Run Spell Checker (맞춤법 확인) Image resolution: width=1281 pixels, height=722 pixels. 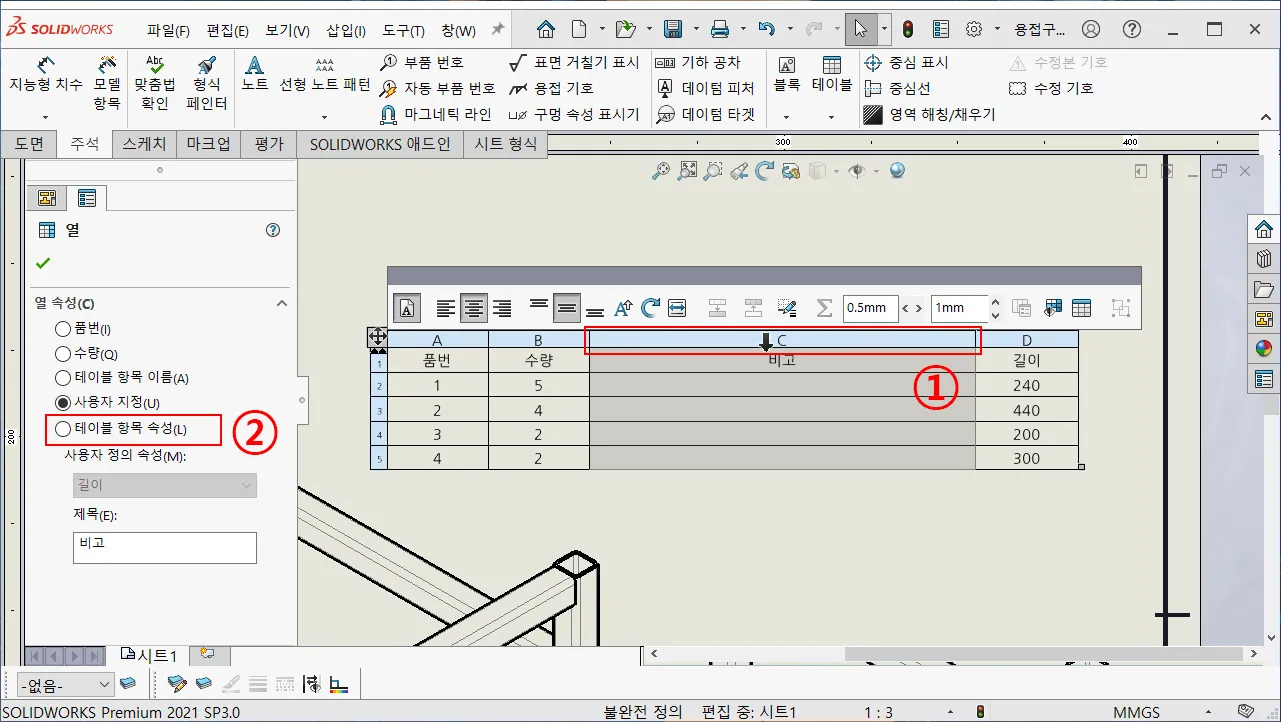pyautogui.click(x=155, y=82)
